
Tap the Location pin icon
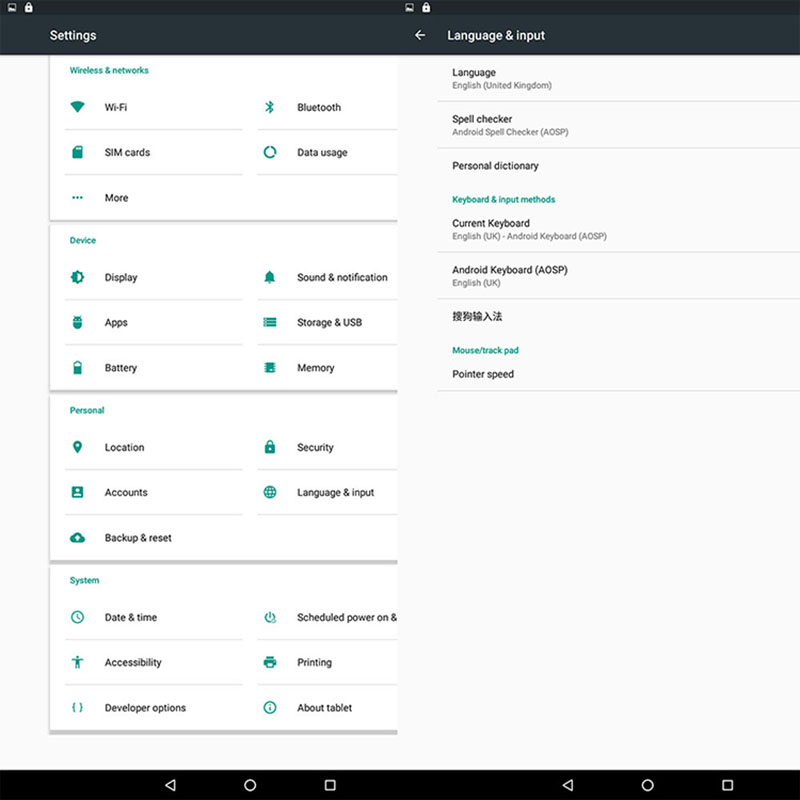(x=77, y=447)
